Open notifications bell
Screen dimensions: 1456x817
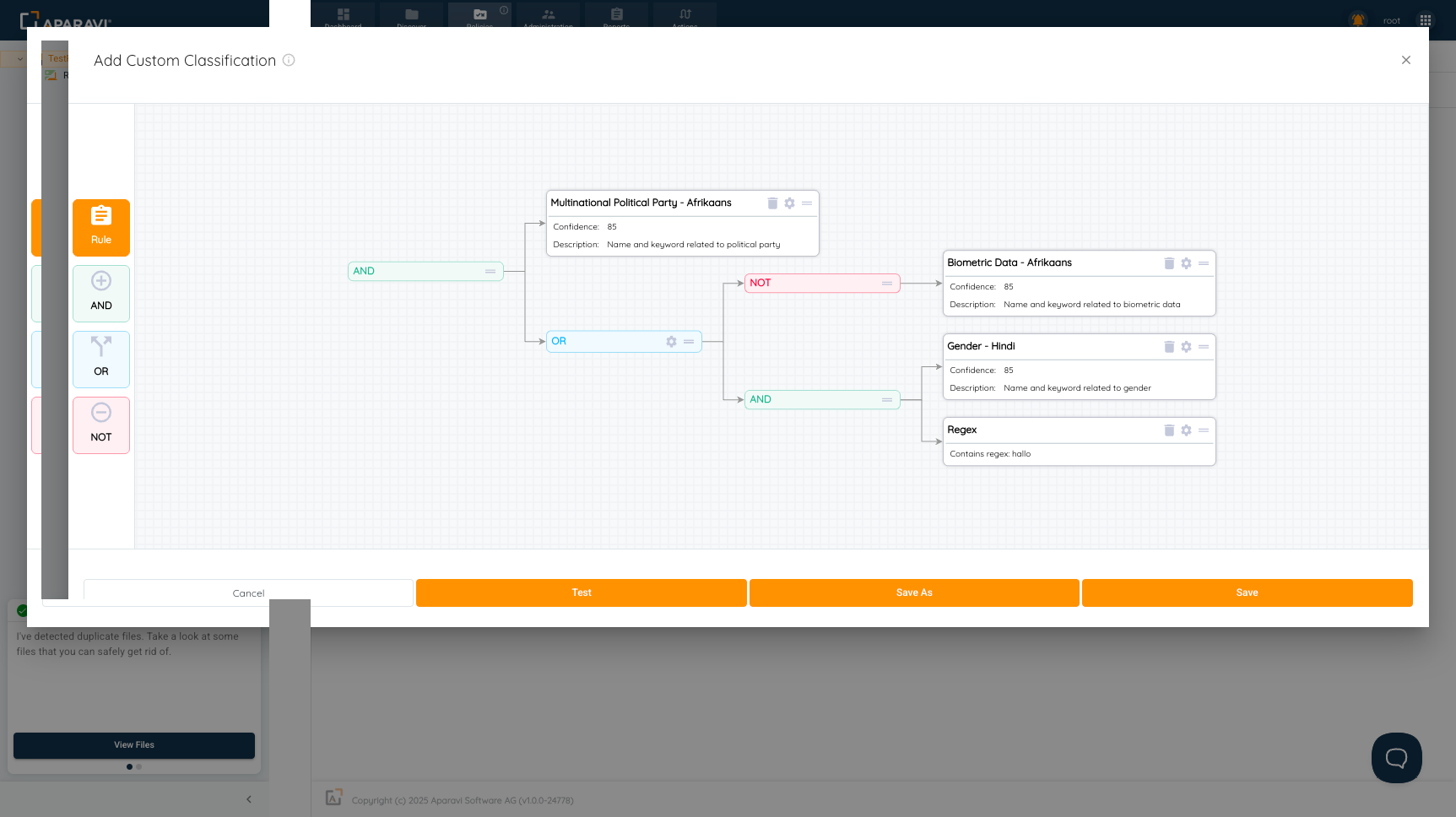[x=1358, y=20]
